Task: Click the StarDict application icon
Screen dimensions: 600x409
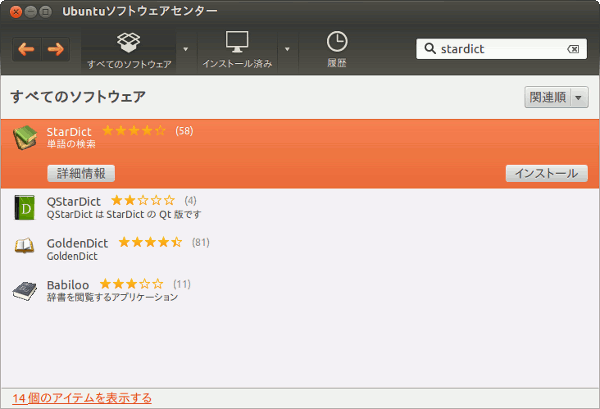Action: coord(26,139)
